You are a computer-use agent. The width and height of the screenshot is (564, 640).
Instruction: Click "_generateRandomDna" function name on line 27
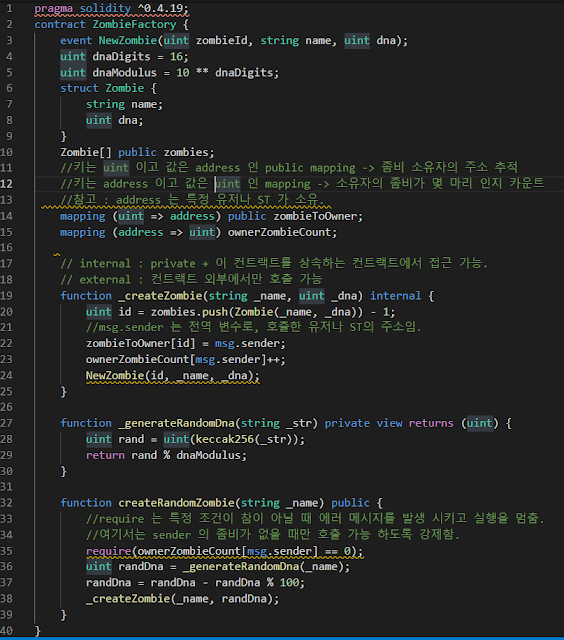176,423
